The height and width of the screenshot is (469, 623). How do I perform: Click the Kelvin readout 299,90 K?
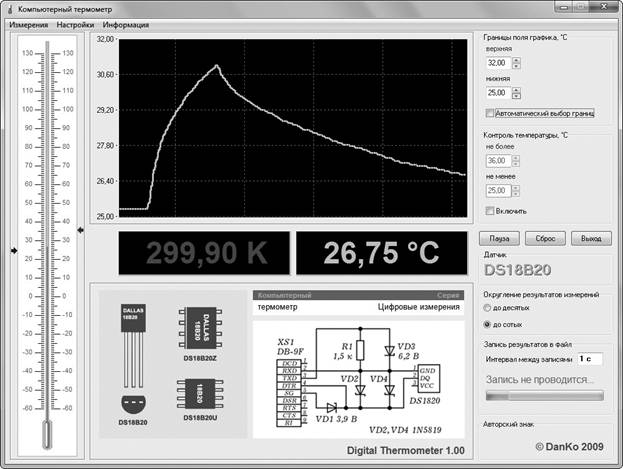point(204,253)
